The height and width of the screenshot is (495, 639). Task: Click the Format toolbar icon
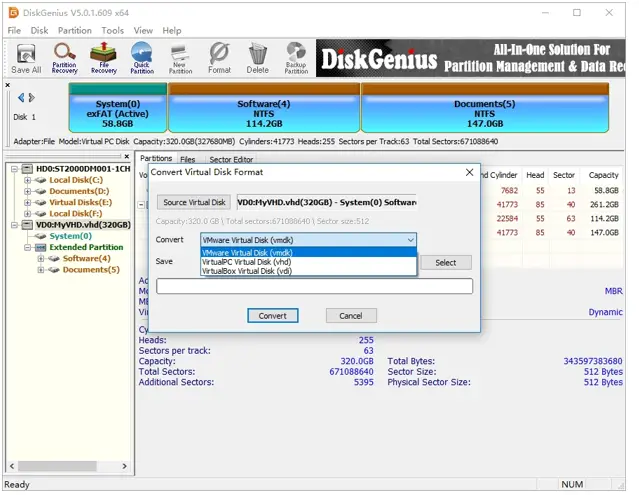point(219,59)
